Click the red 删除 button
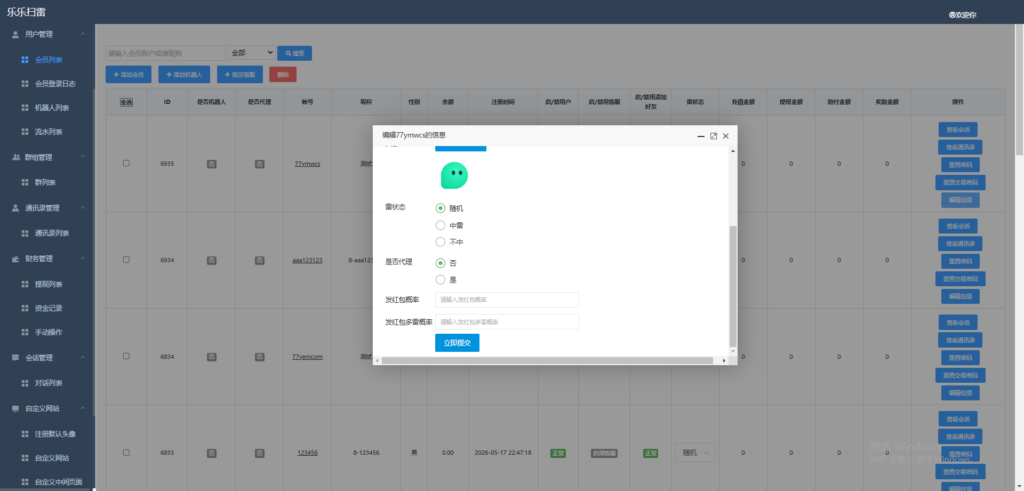 [283, 74]
